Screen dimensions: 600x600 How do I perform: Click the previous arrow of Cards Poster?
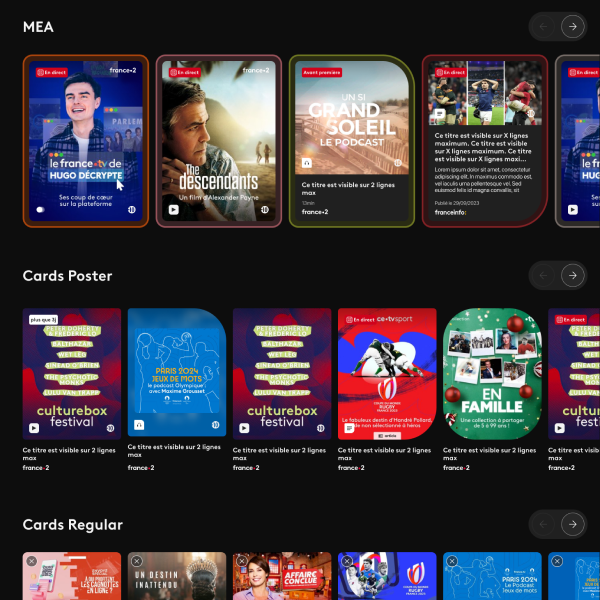click(543, 276)
